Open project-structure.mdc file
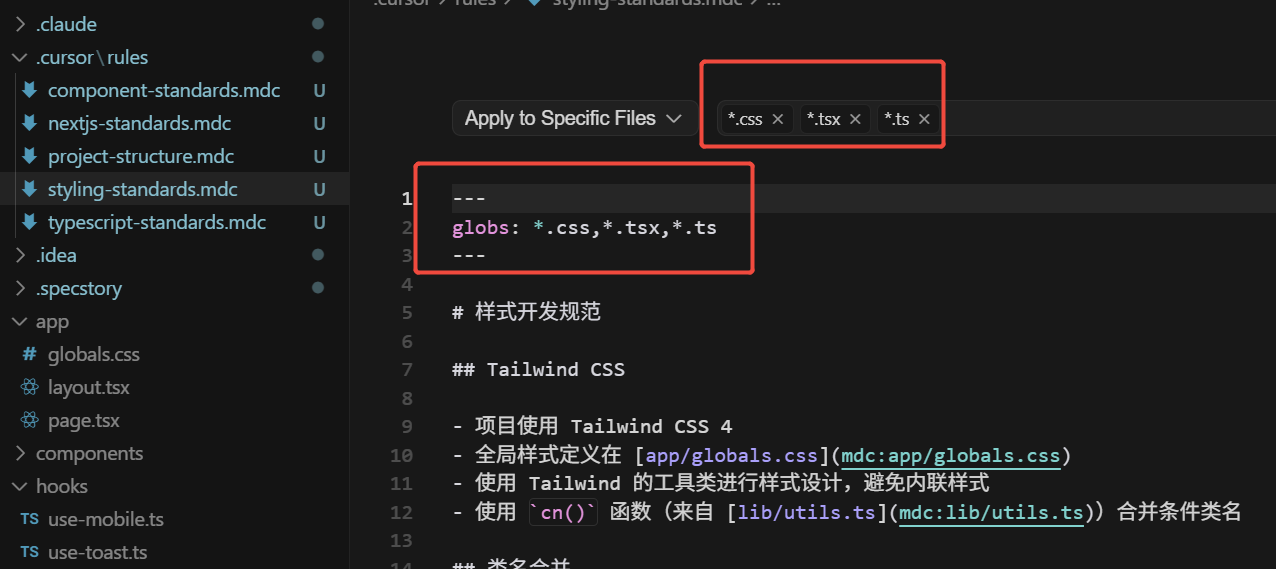The width and height of the screenshot is (1276, 569). (141, 156)
